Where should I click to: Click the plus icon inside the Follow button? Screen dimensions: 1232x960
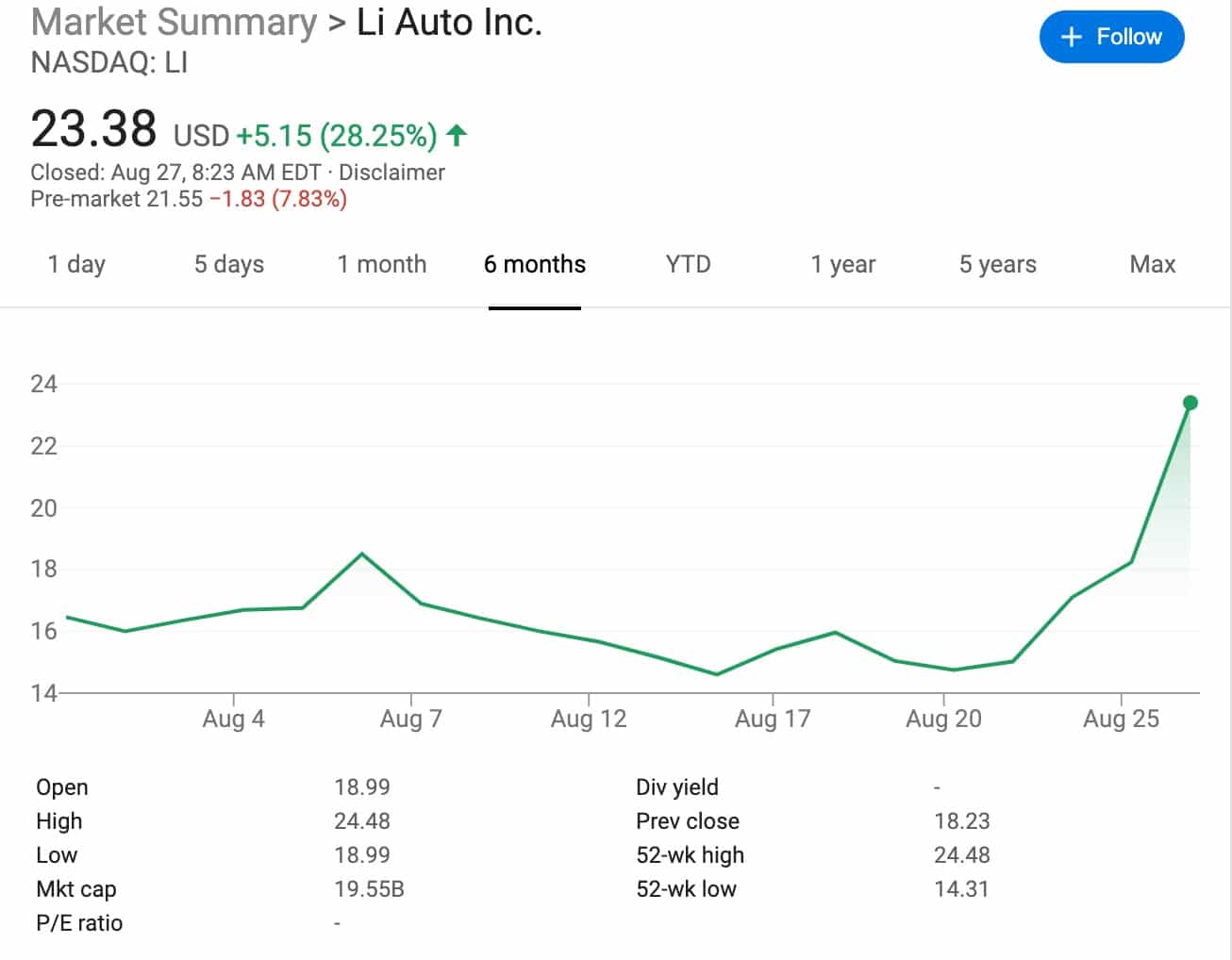click(x=1069, y=37)
